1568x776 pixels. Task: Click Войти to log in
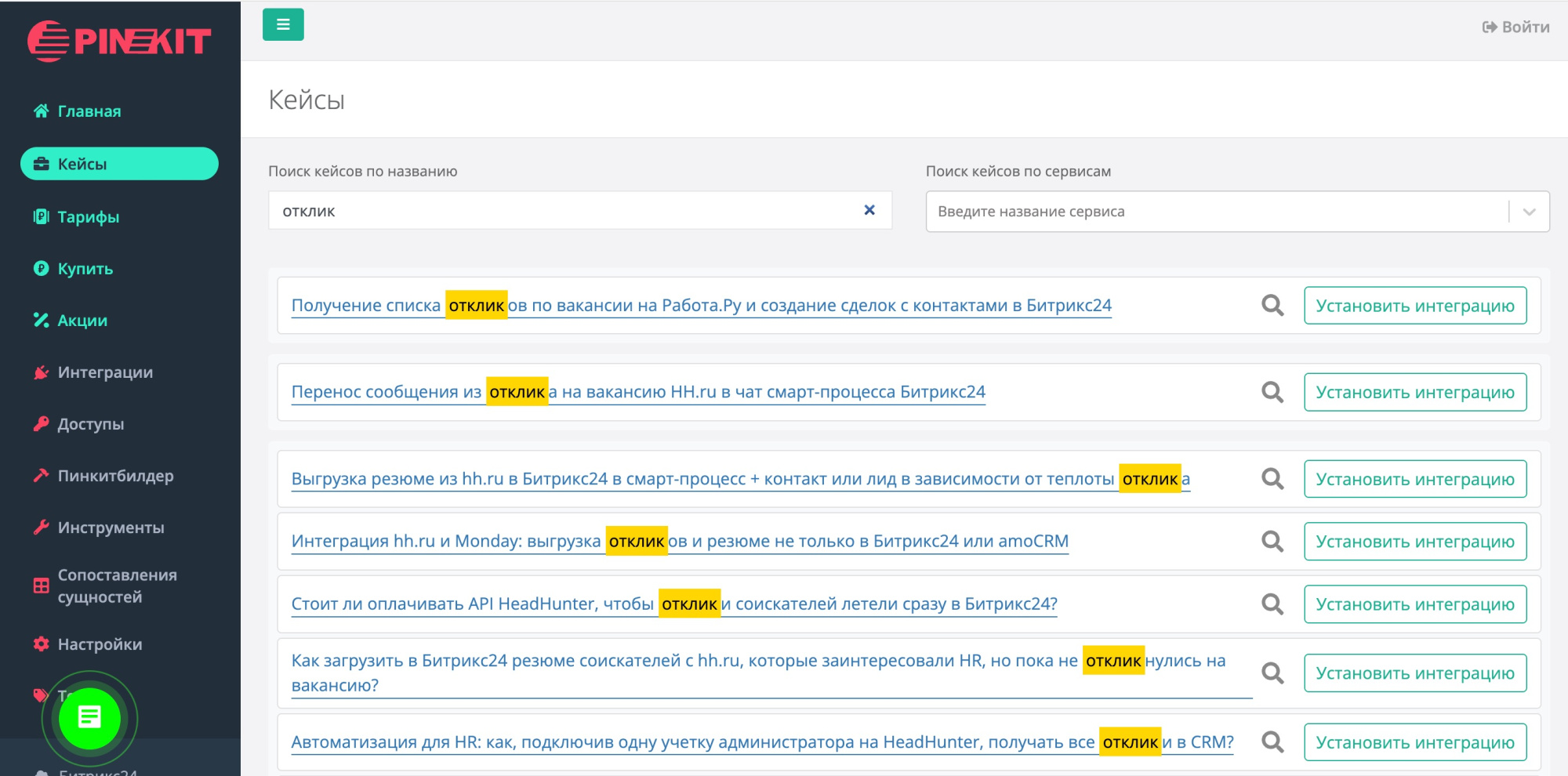(x=1515, y=27)
